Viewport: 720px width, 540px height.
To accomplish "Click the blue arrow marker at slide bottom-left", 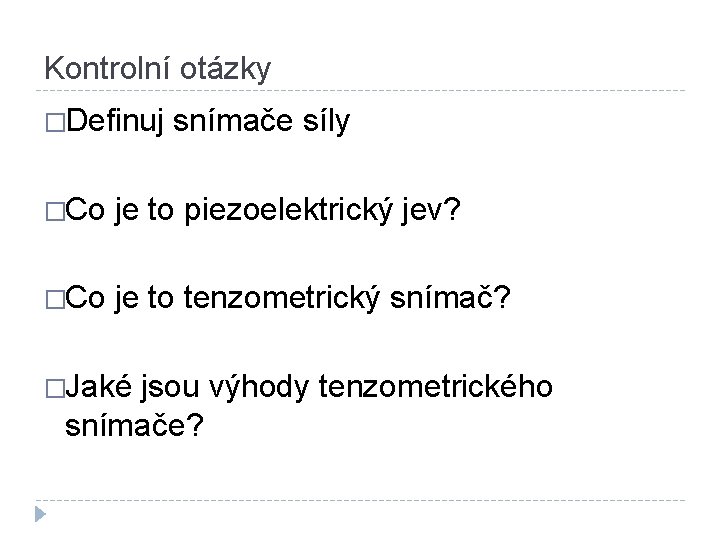I will (38, 515).
